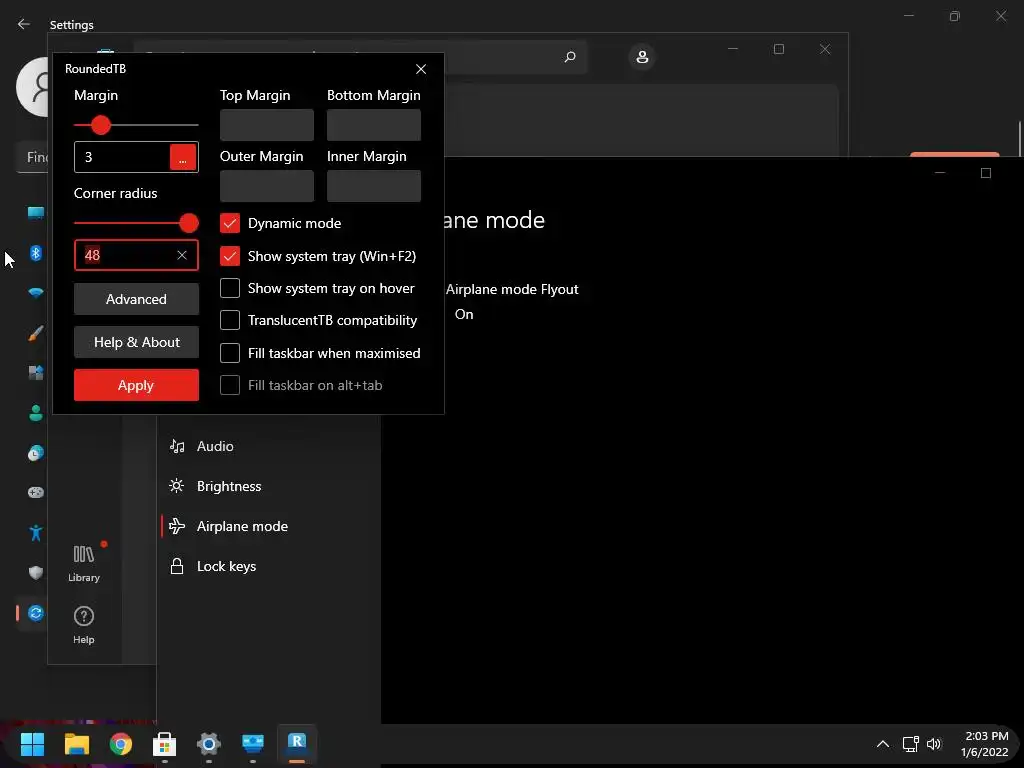Click the Lock keys padlock icon
This screenshot has width=1024, height=768.
176,566
